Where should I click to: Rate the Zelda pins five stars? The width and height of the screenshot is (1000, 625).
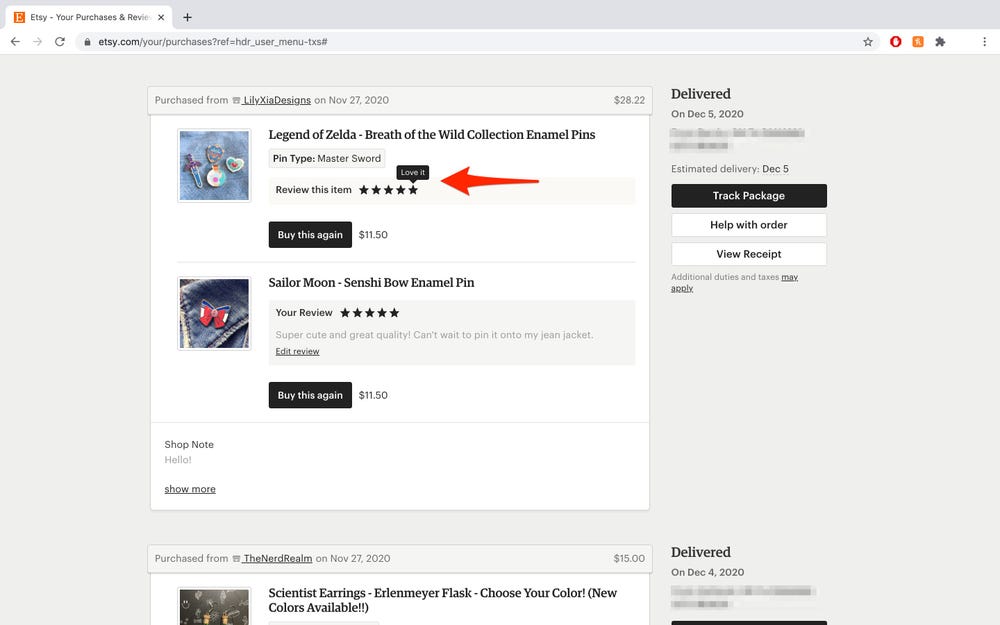413,190
